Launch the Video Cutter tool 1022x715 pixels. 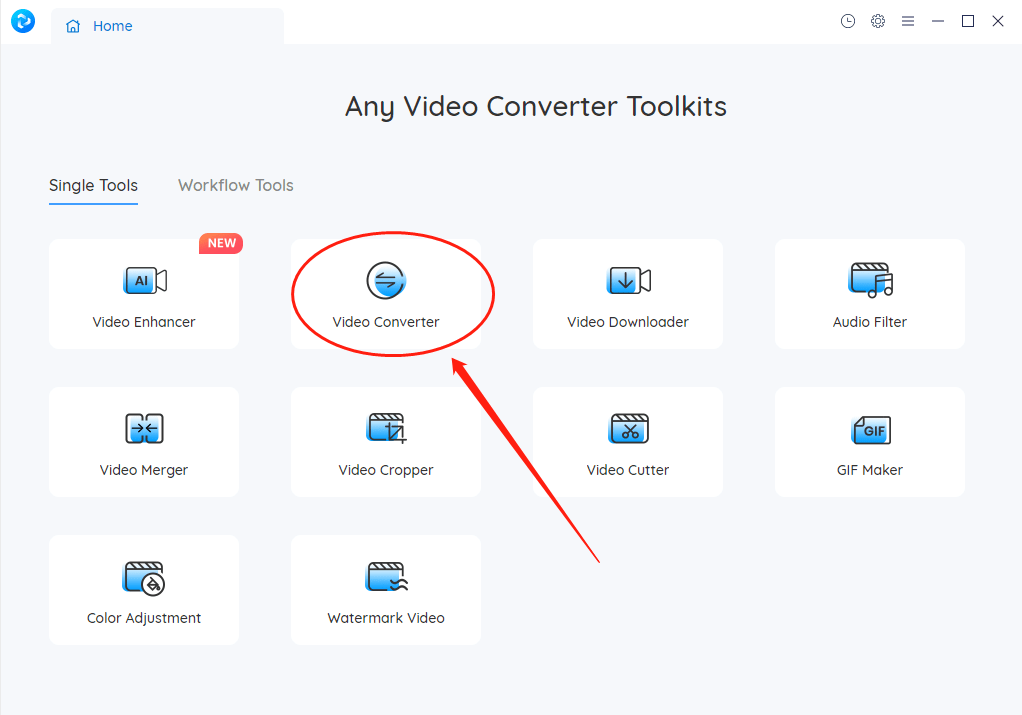coord(627,442)
